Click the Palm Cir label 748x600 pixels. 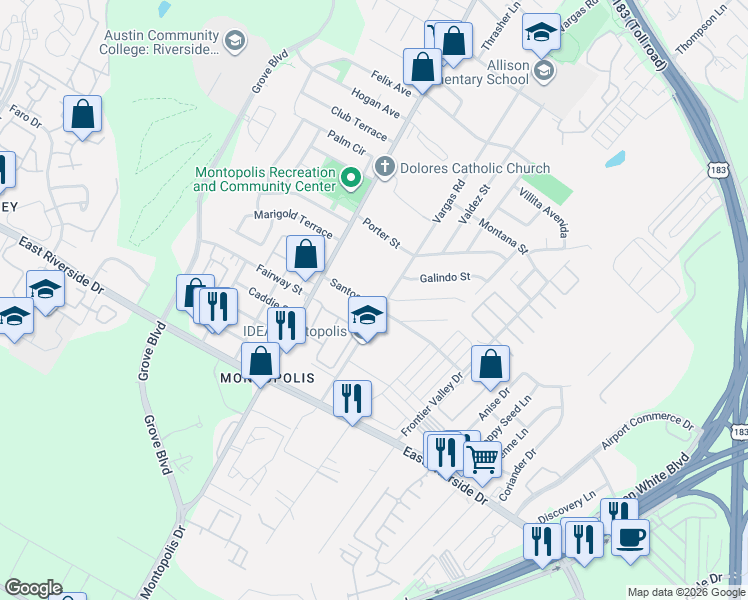[x=347, y=143]
